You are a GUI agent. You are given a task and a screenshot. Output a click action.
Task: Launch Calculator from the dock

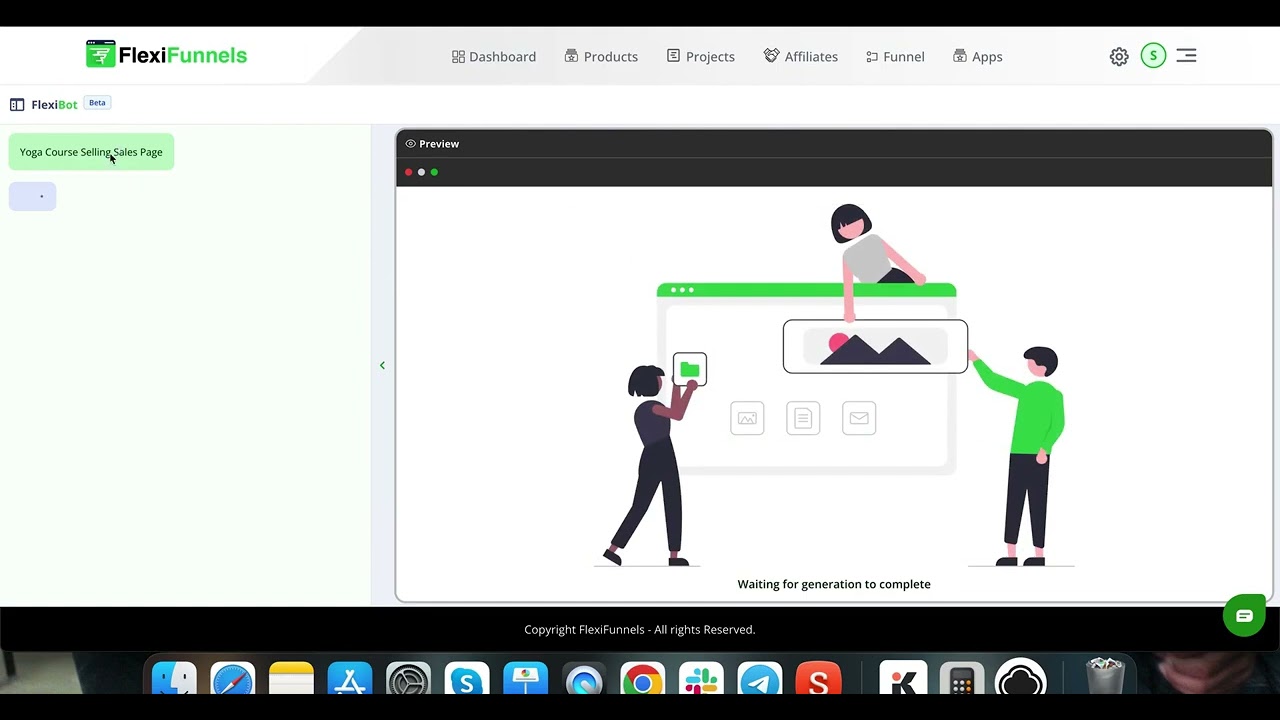point(961,678)
